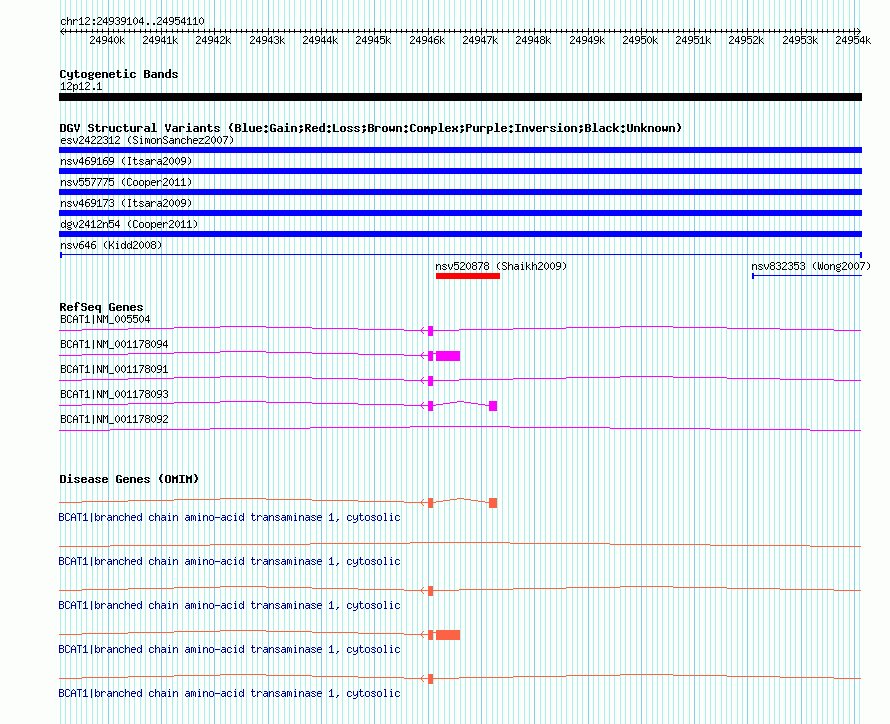Click the red loss bar for nsv520878

coord(468,276)
